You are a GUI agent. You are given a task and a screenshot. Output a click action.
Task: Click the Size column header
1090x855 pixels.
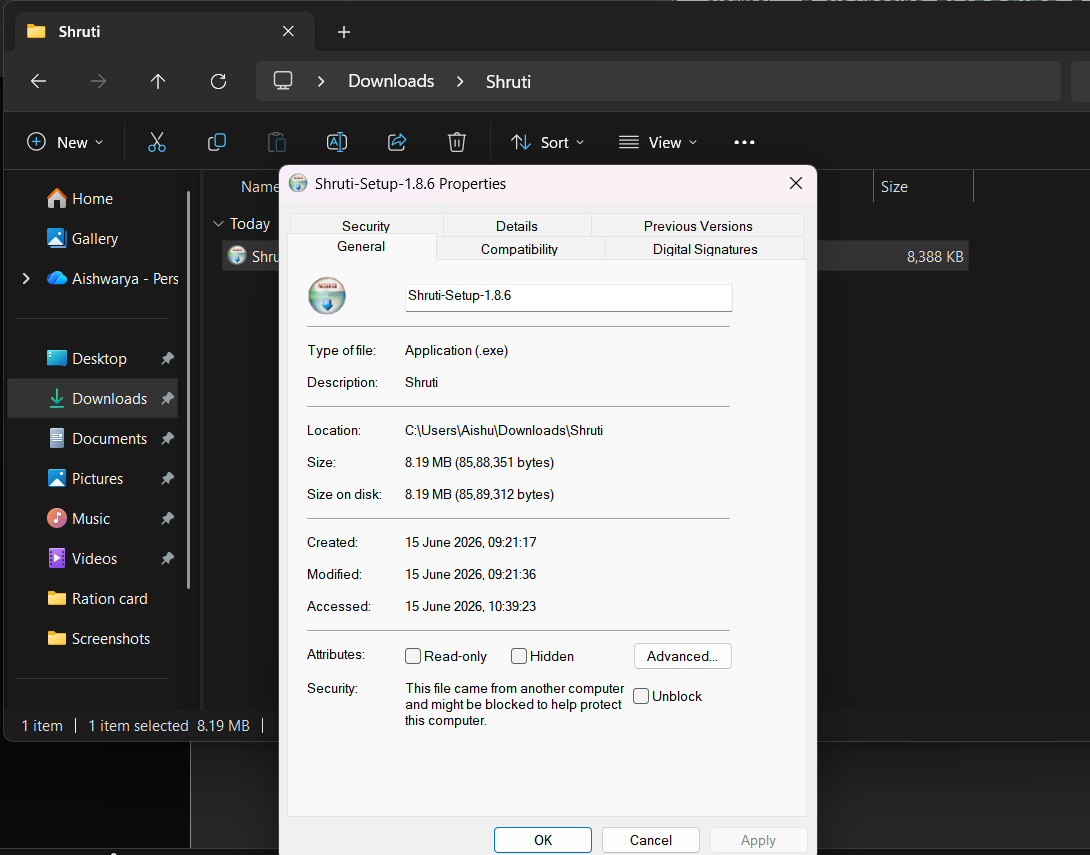pos(923,187)
